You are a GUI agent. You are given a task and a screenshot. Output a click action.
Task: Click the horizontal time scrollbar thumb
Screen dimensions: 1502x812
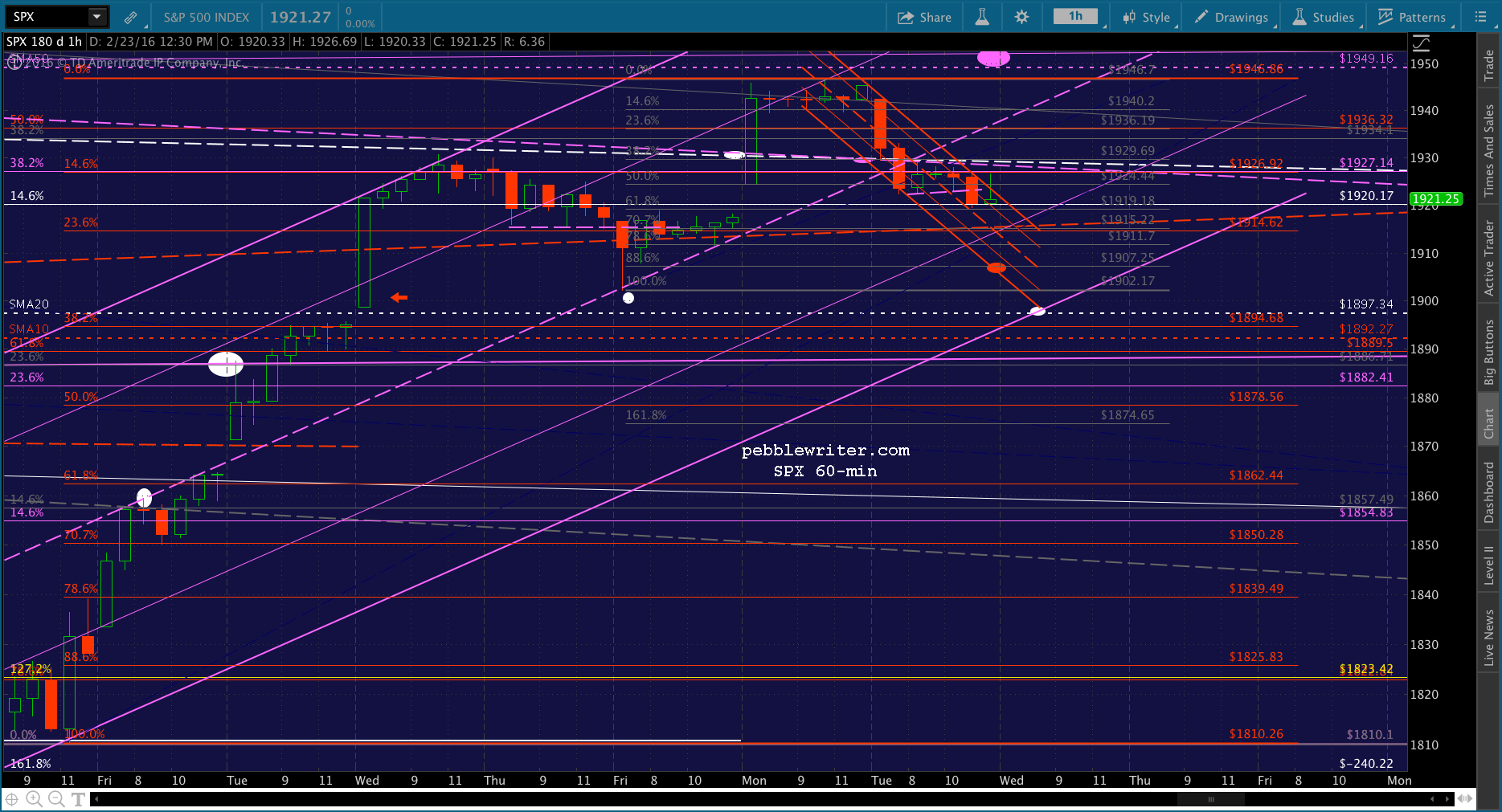[1210, 799]
